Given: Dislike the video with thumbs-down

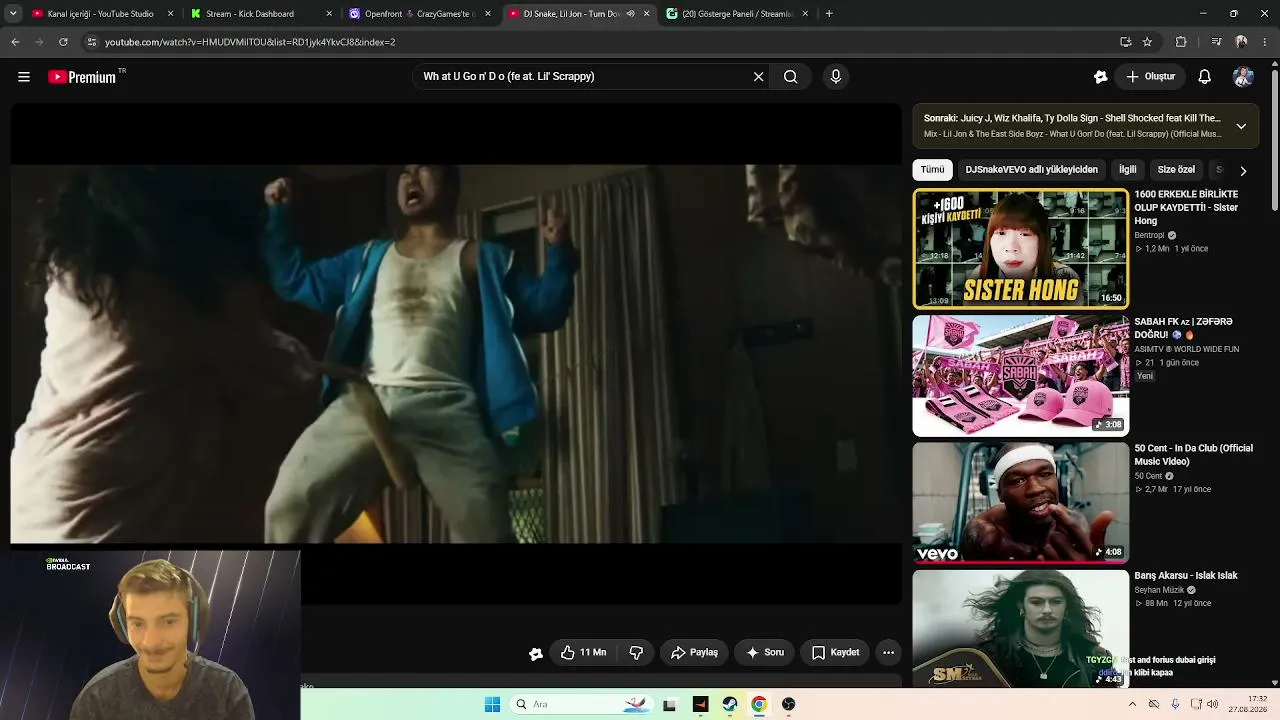Looking at the screenshot, I should pyautogui.click(x=636, y=653).
